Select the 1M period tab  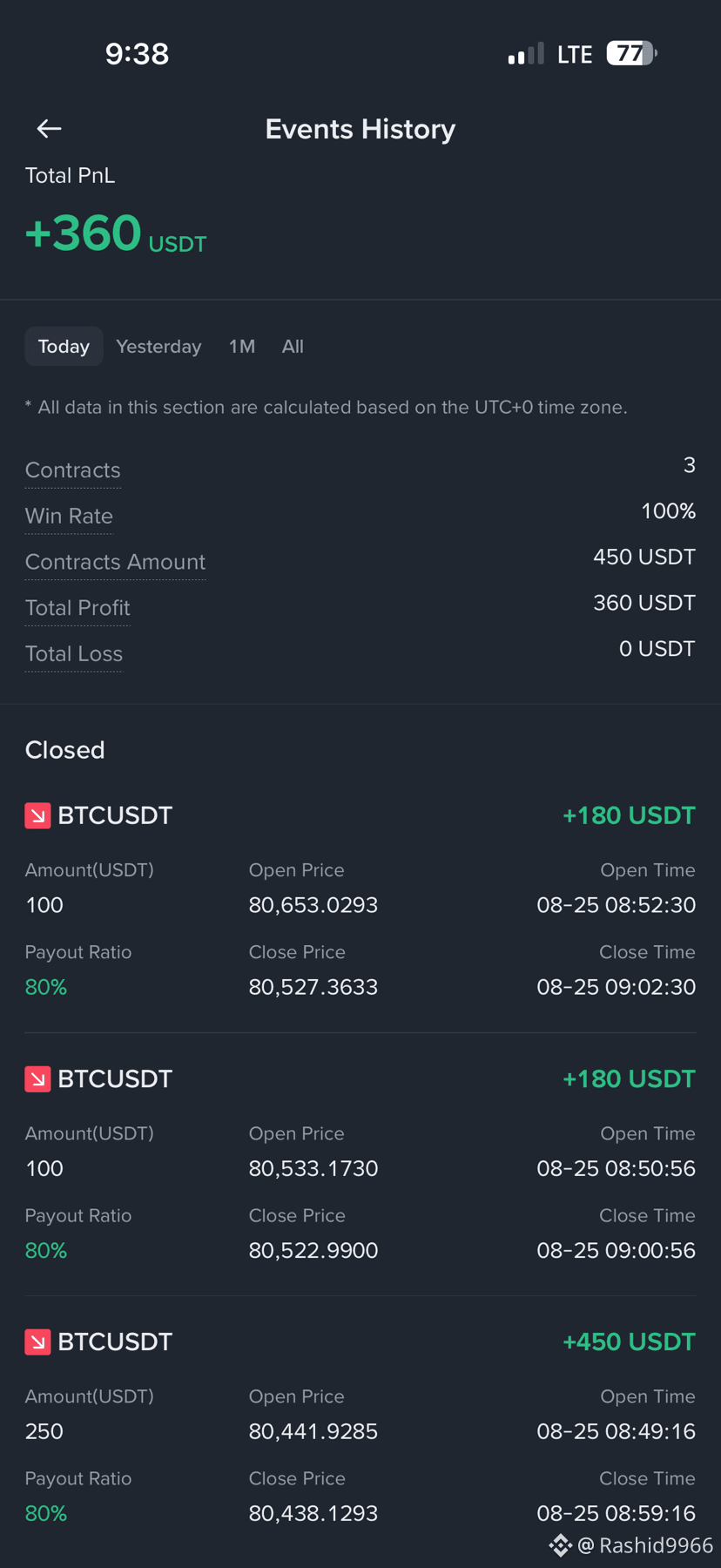(x=242, y=347)
